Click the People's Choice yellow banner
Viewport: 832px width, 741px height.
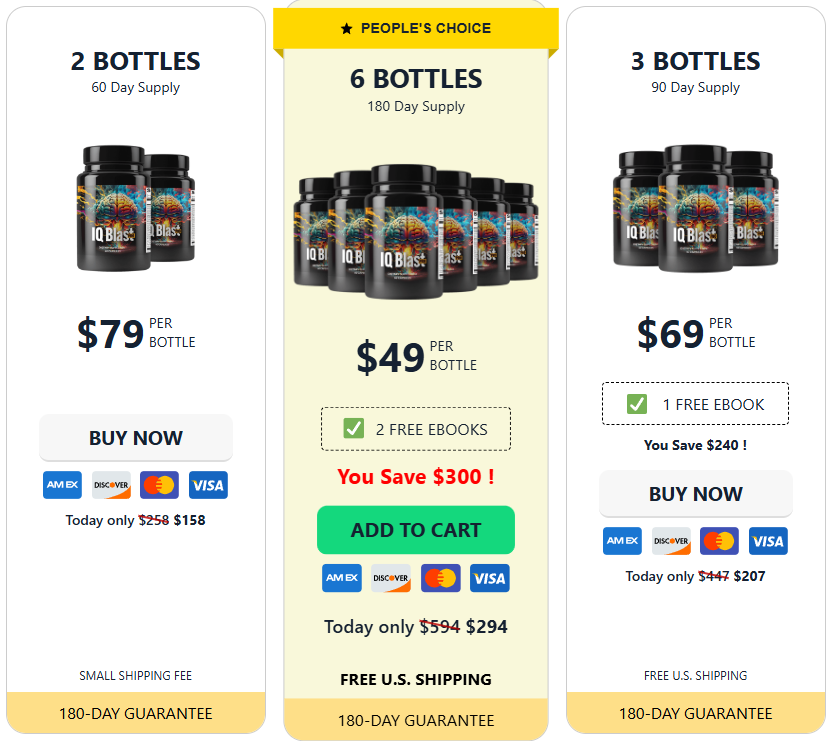(415, 28)
